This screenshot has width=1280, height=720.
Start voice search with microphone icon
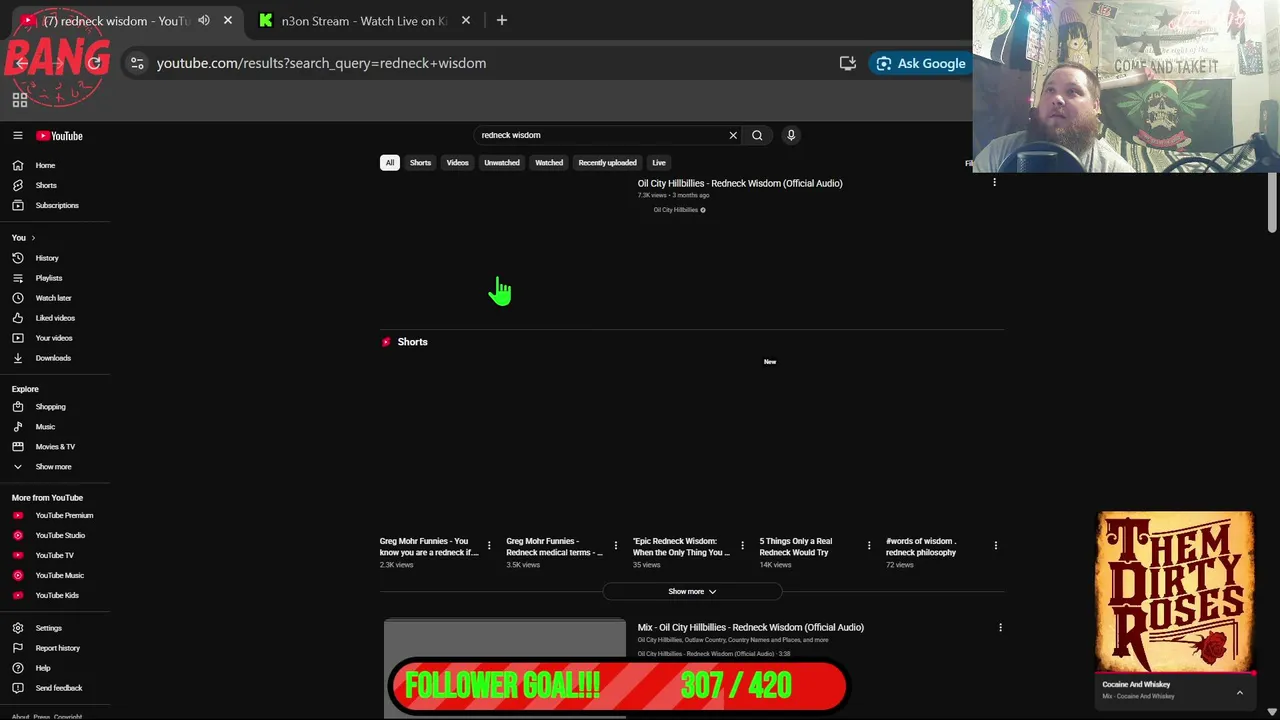[x=791, y=135]
